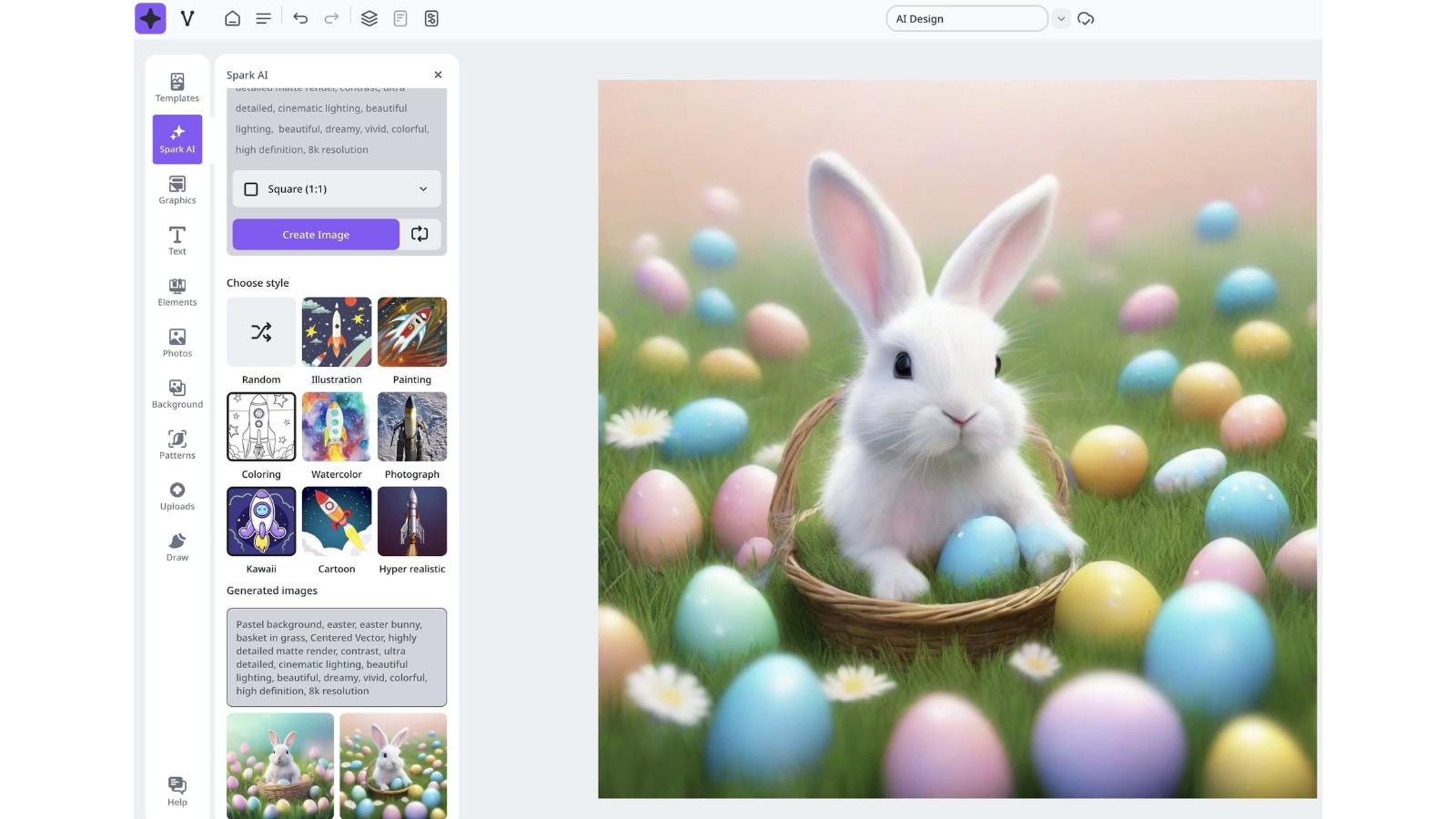Open the Text tool panel
This screenshot has height=819, width=1456.
pos(177,239)
